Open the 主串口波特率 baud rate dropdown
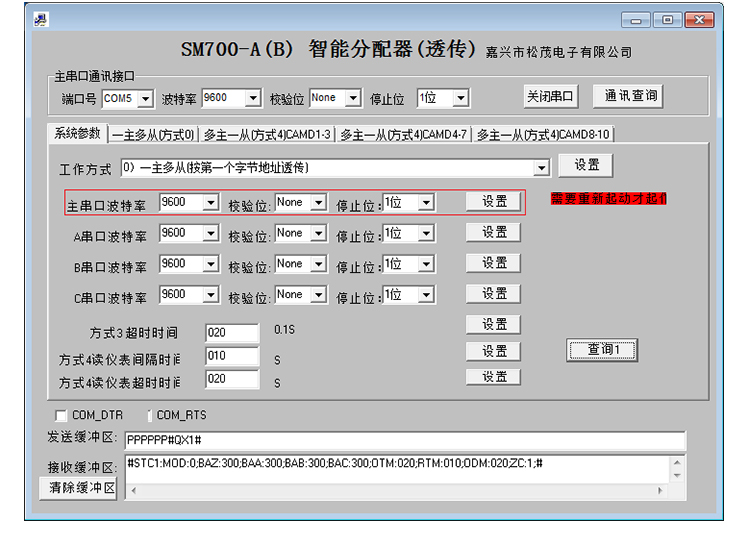 point(210,202)
